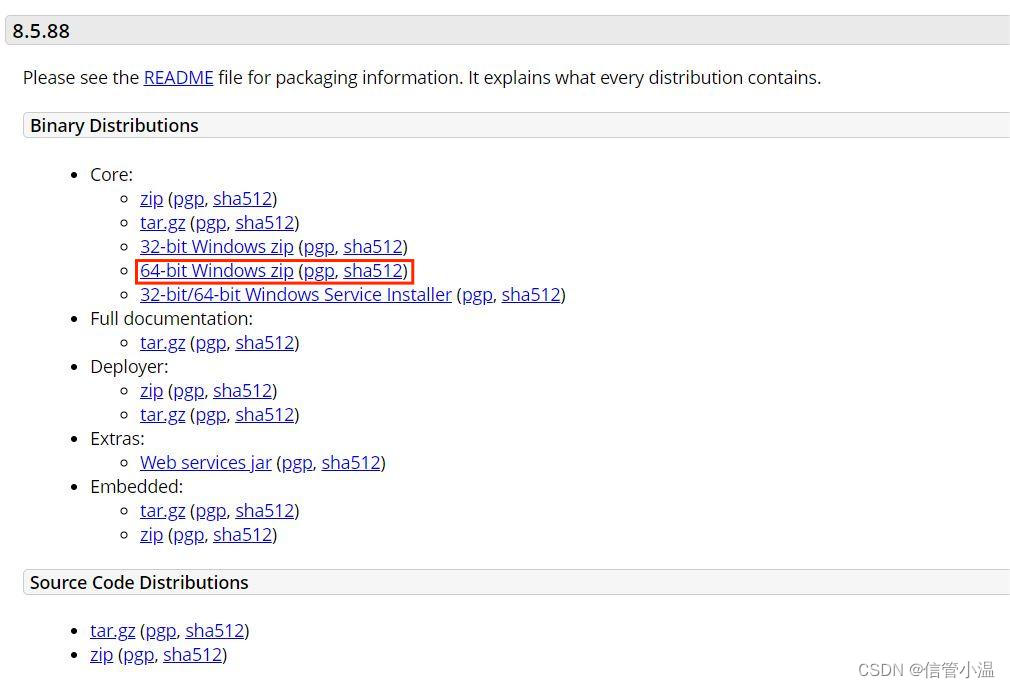This screenshot has width=1010, height=688.
Task: Open sha512 for Deployer zip
Action: (x=242, y=391)
